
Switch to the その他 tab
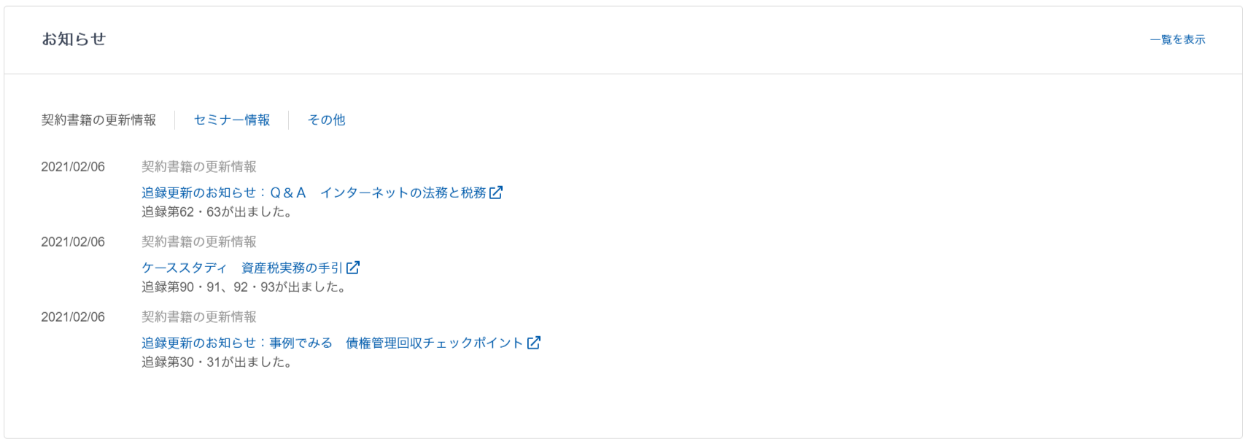326,120
